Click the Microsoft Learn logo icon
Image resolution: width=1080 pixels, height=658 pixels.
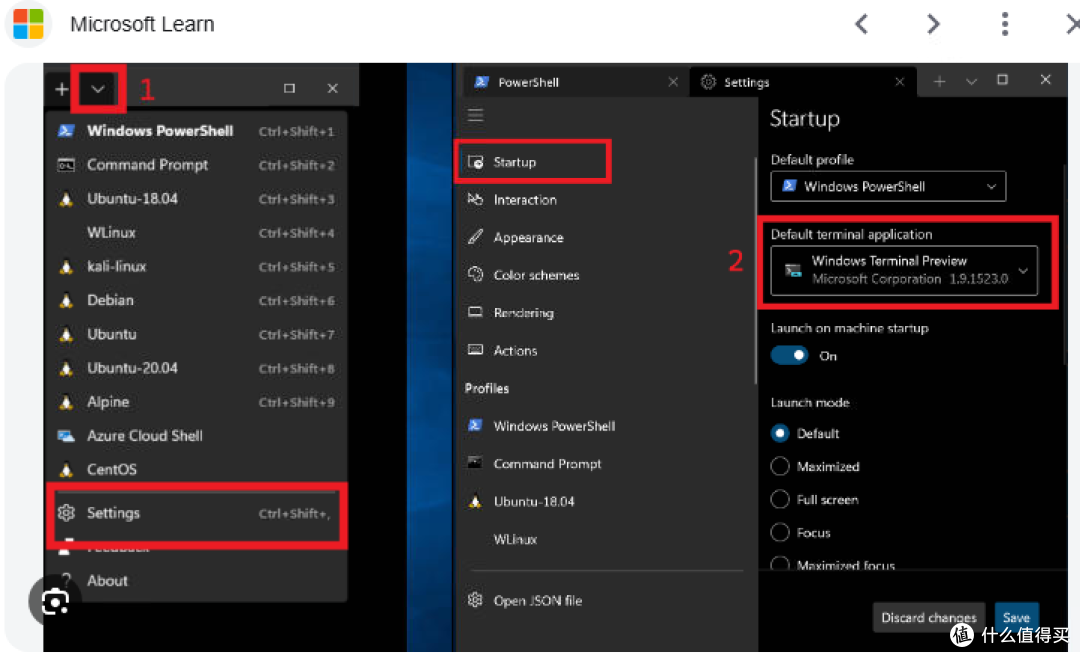(x=28, y=24)
